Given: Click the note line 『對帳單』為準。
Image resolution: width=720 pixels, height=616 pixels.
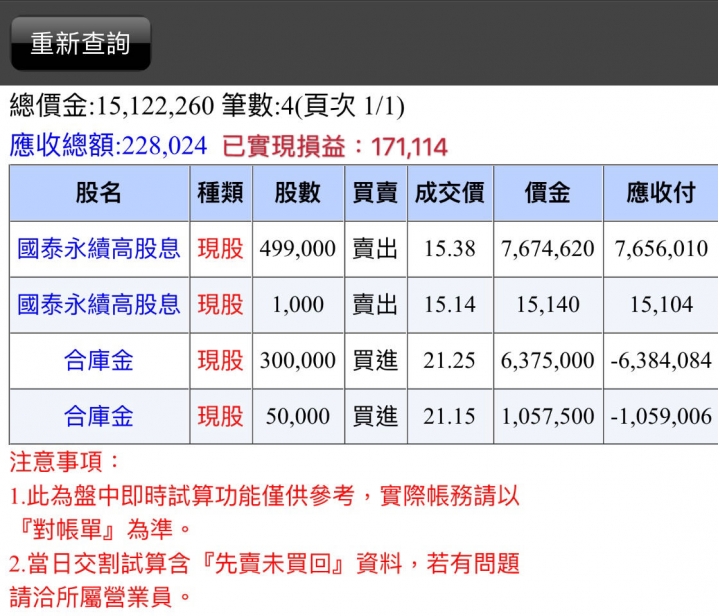Looking at the screenshot, I should [x=105, y=530].
